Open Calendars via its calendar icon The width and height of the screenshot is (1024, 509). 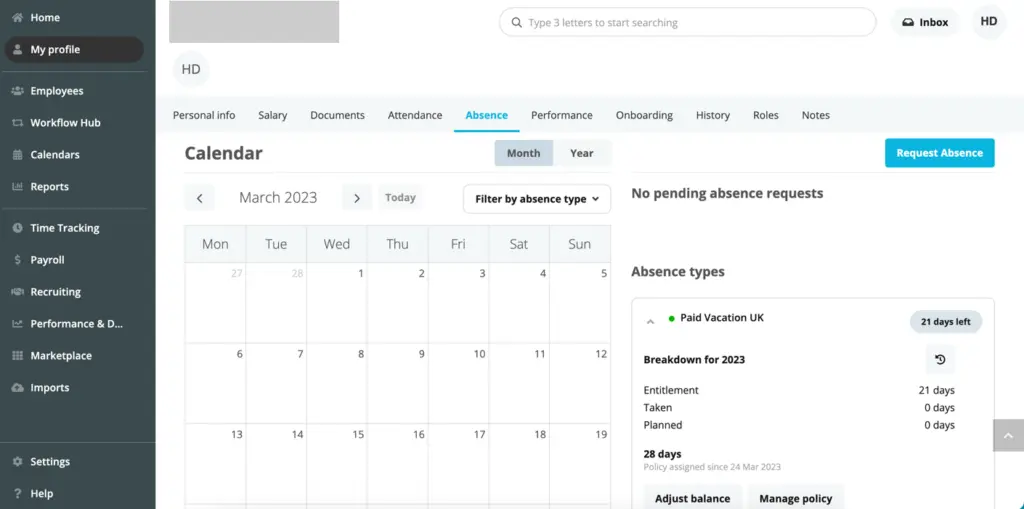coord(18,155)
